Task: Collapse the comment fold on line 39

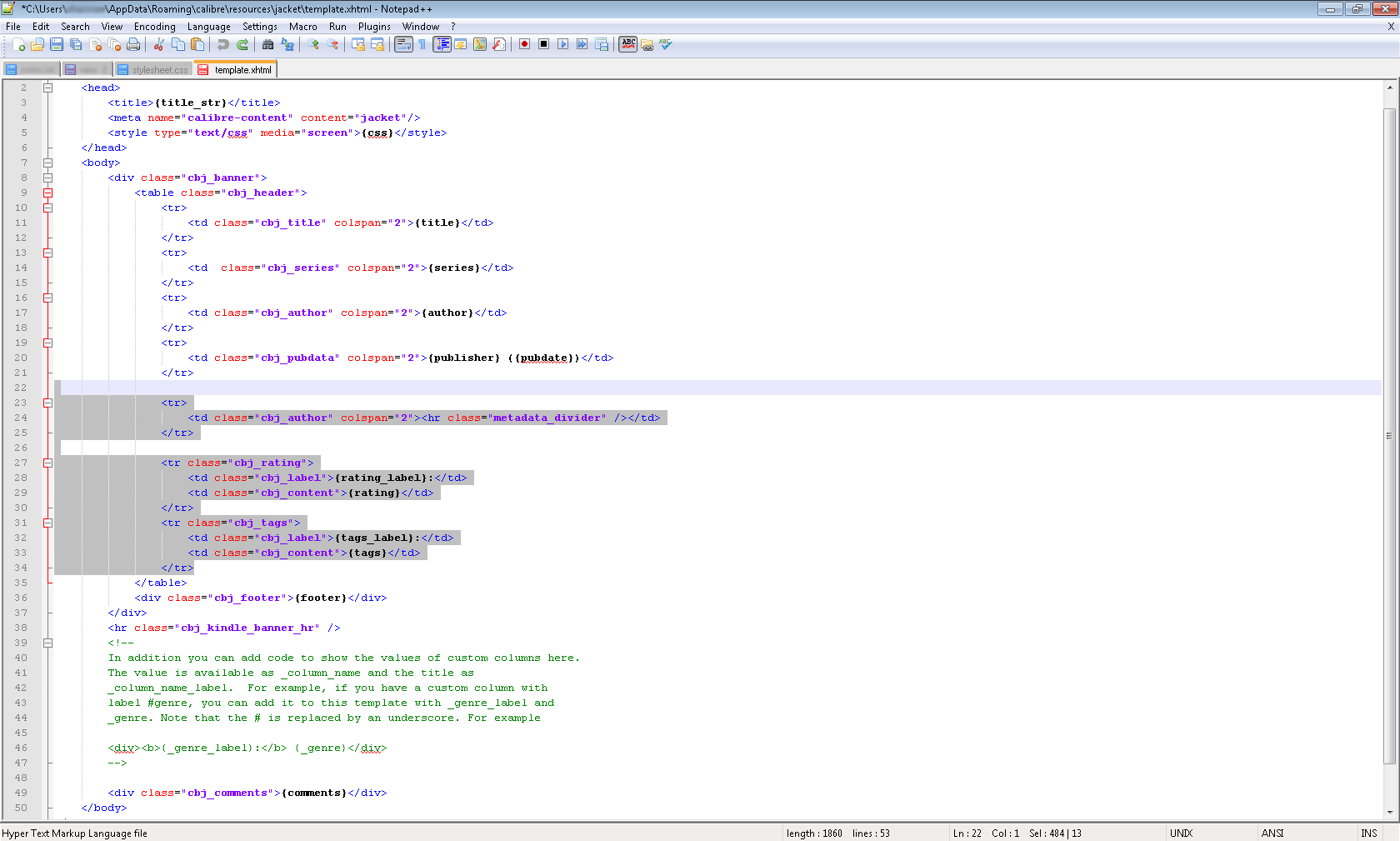Action: pyautogui.click(x=47, y=643)
